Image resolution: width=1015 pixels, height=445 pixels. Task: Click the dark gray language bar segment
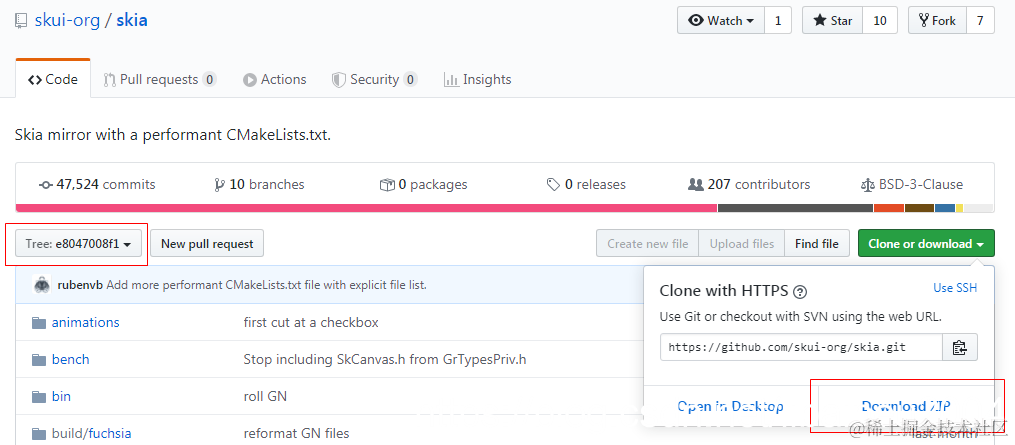click(x=796, y=208)
